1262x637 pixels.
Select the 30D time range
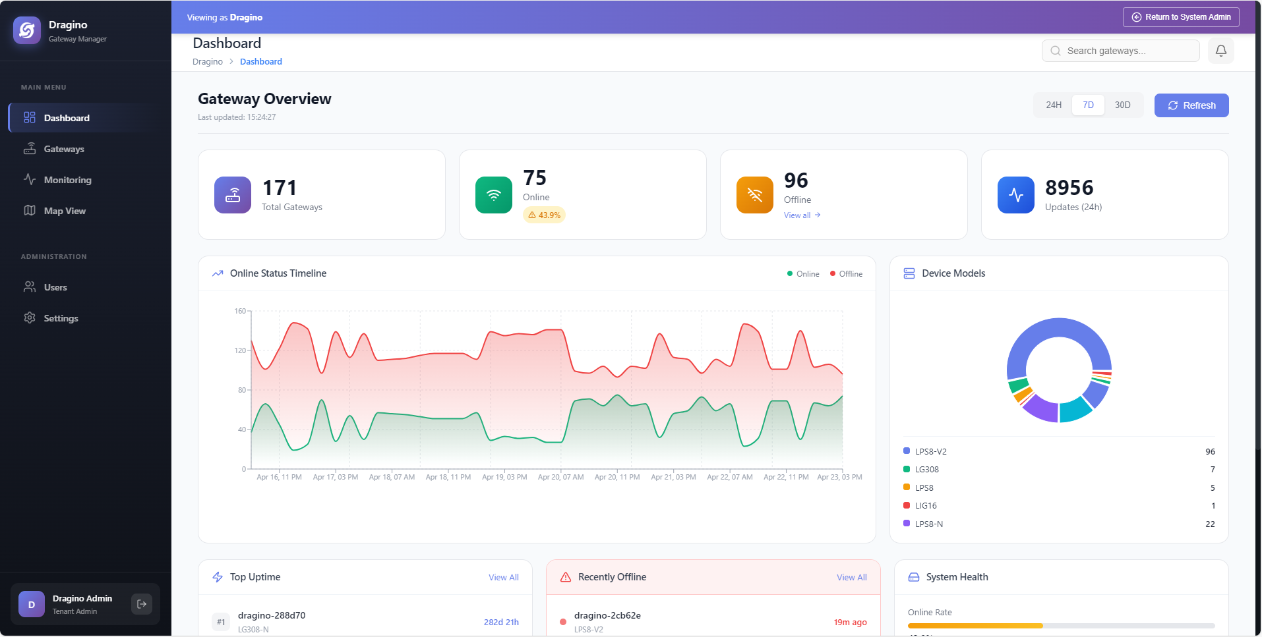(1122, 105)
